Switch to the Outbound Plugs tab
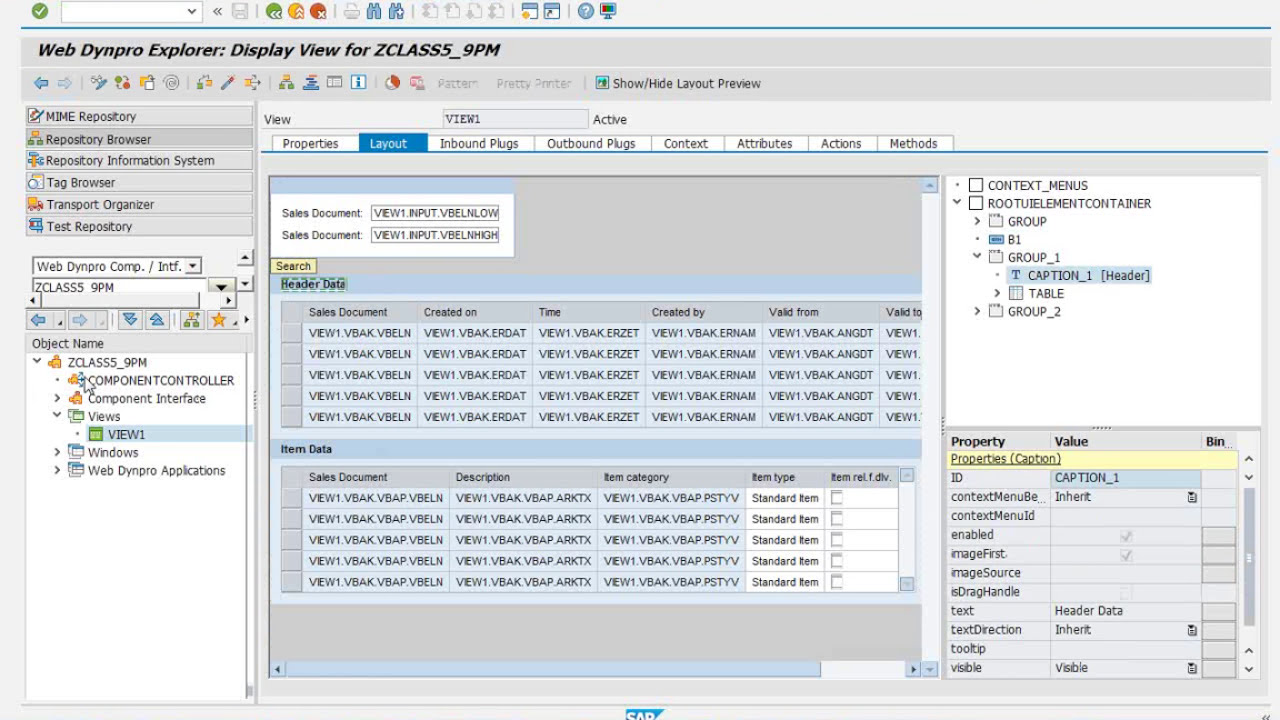Image resolution: width=1280 pixels, height=720 pixels. pos(591,143)
